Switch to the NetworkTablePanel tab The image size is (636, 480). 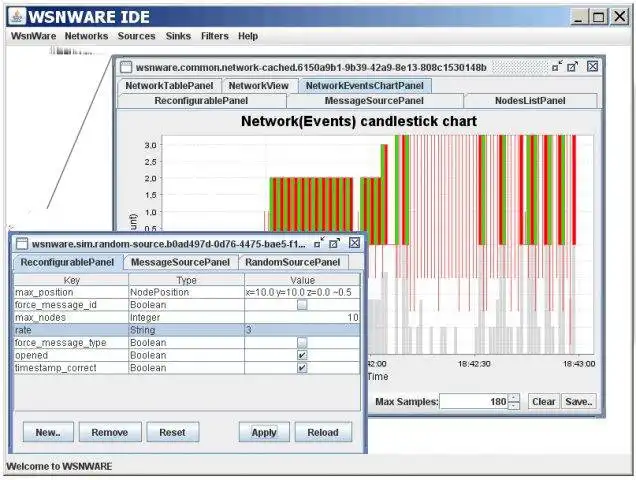click(169, 86)
